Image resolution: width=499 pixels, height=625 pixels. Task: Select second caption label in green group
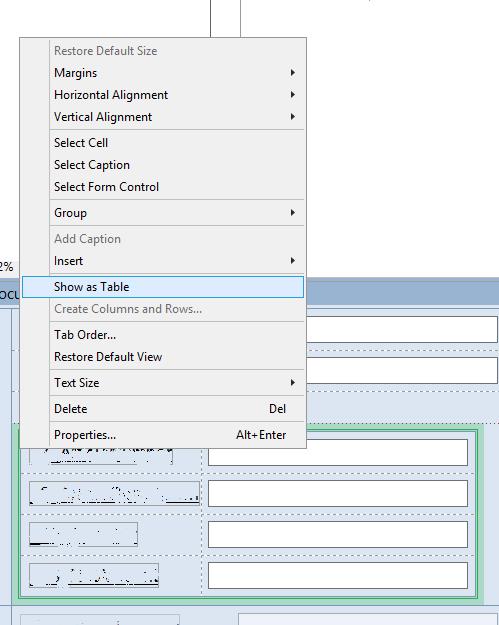114,493
